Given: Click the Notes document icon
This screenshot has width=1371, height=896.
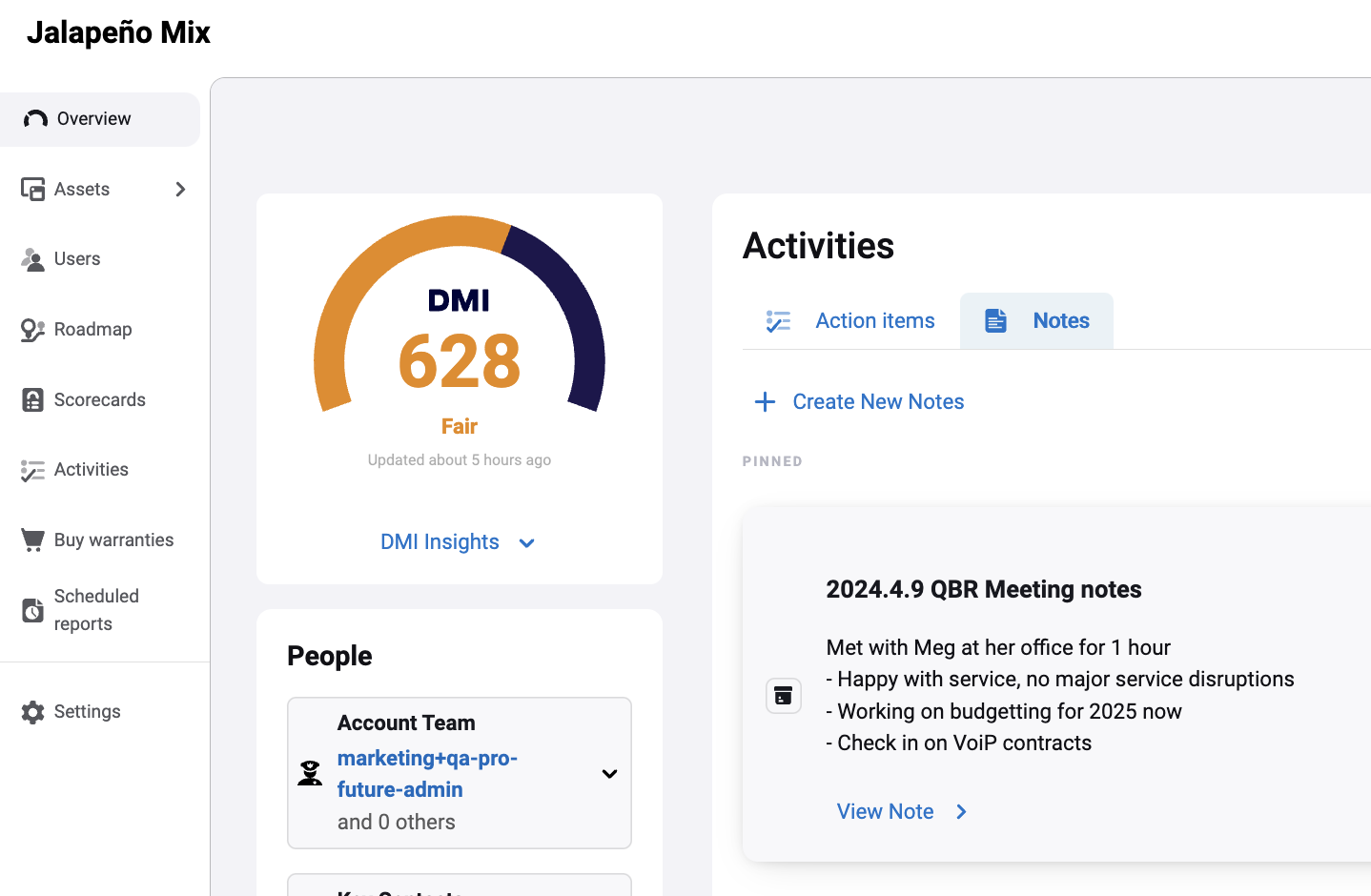Looking at the screenshot, I should pyautogui.click(x=995, y=320).
